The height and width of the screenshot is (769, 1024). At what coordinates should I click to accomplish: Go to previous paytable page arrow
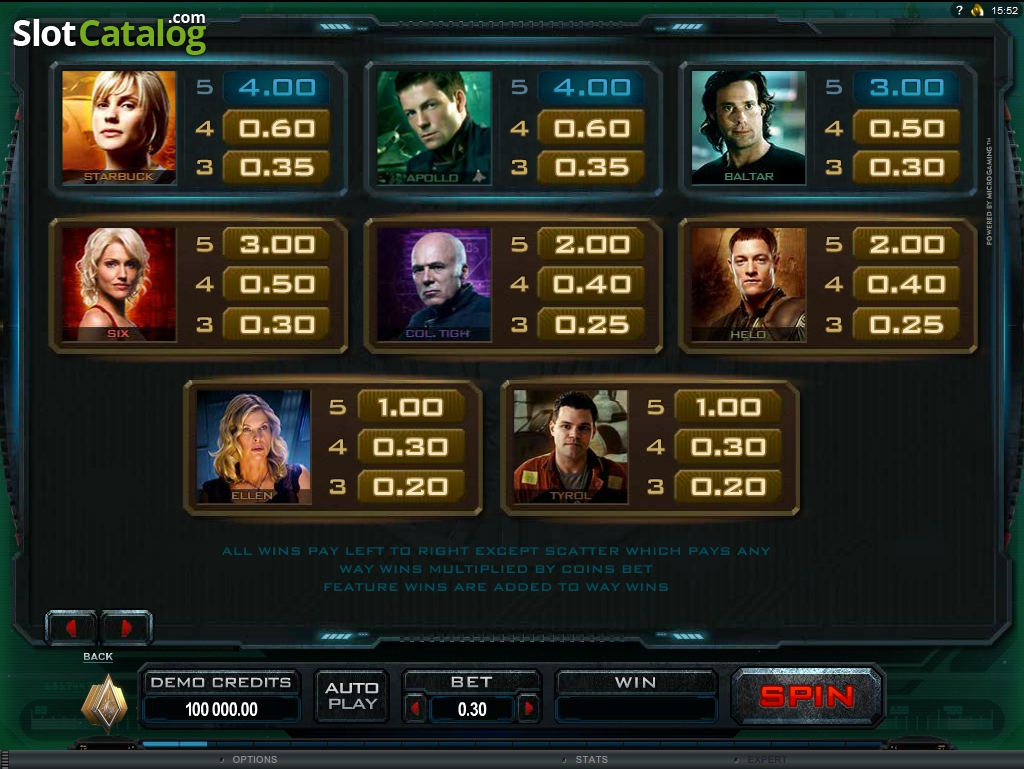point(71,628)
